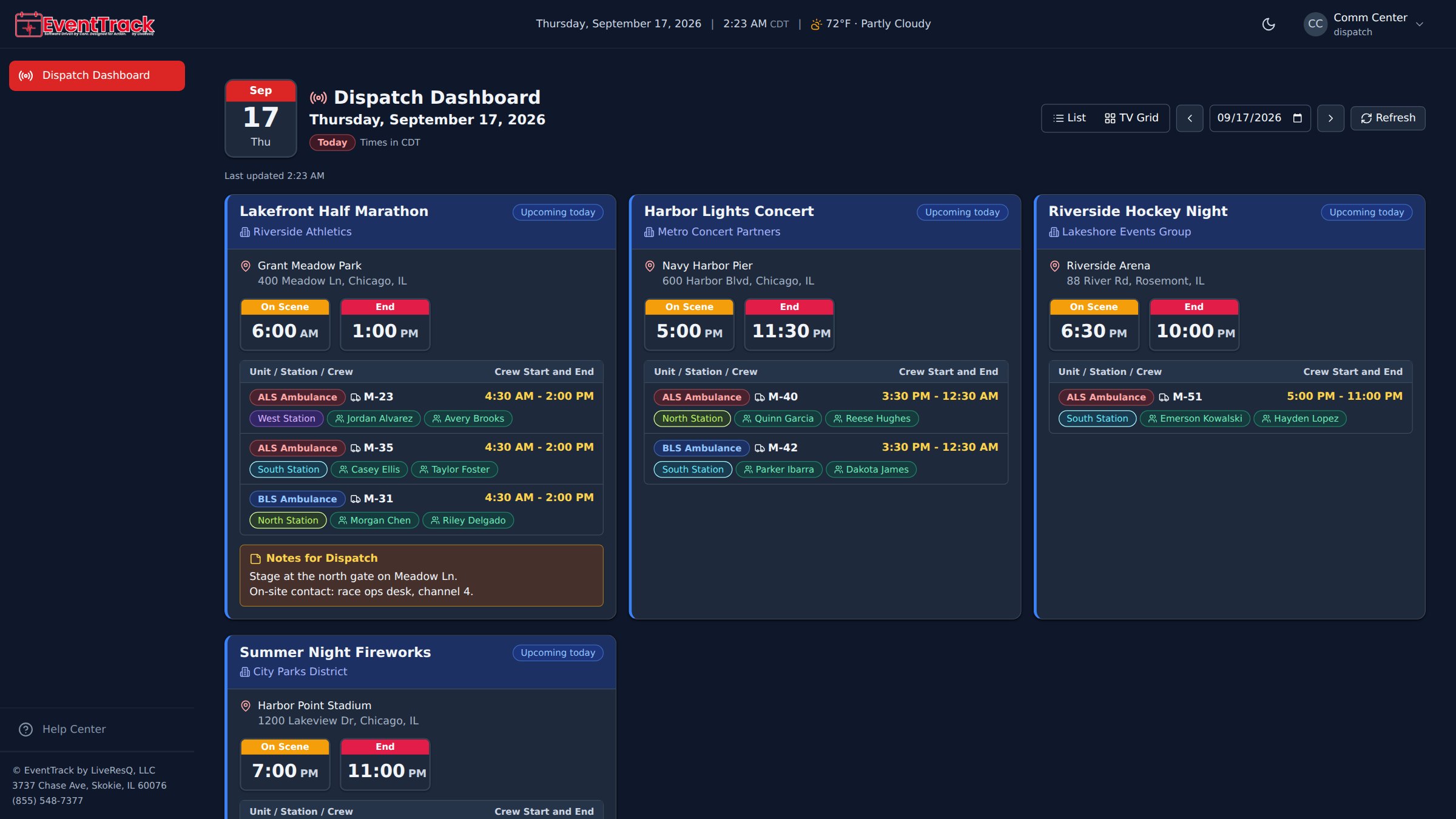Select crew member Emerson Kowalski

coord(1195,419)
